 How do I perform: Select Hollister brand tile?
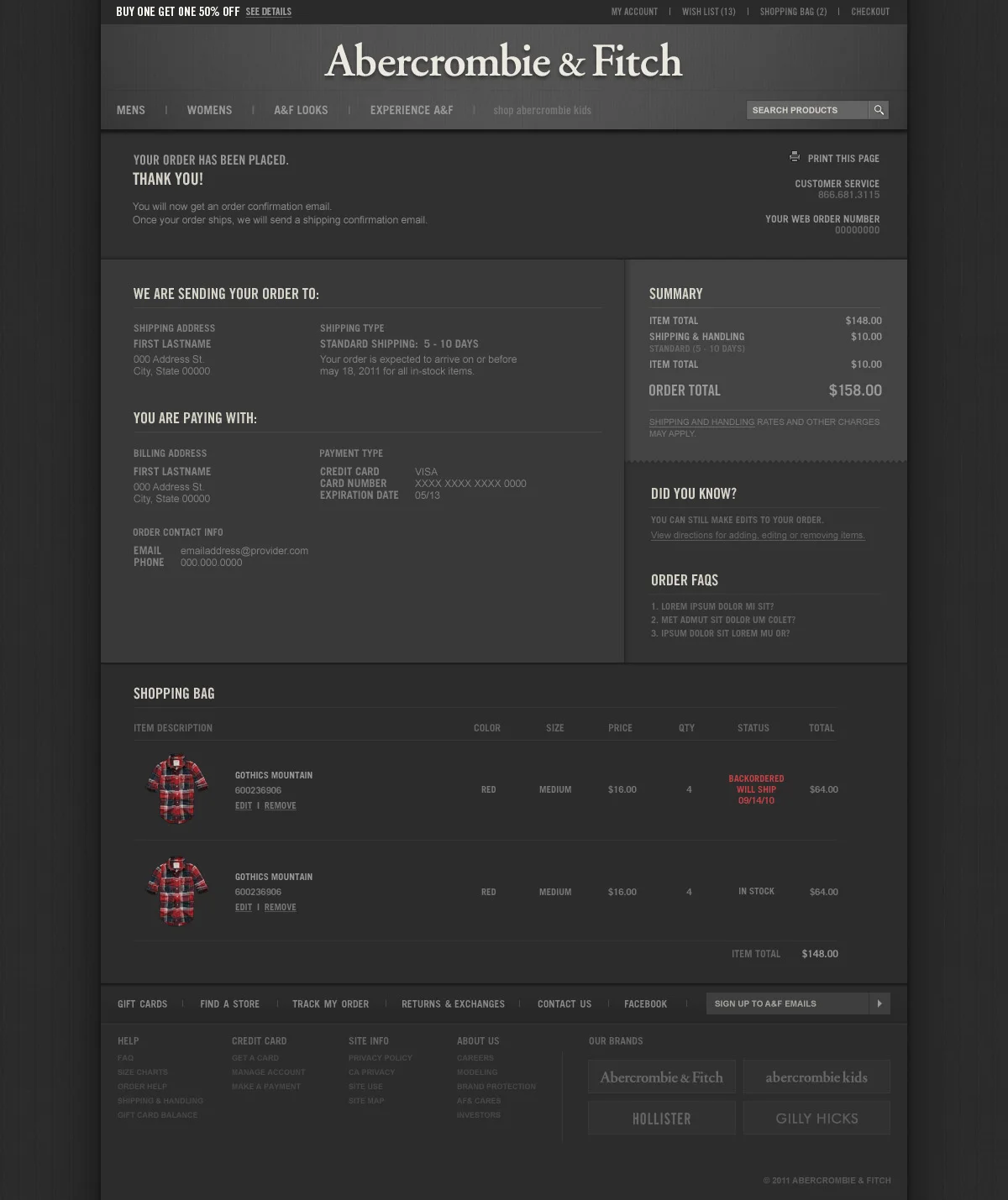click(662, 1119)
